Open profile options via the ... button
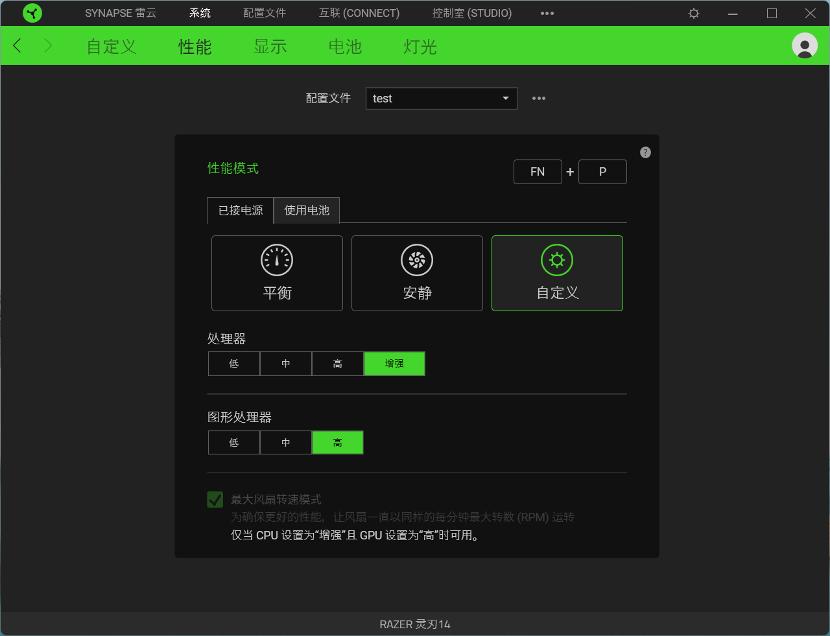 (539, 98)
